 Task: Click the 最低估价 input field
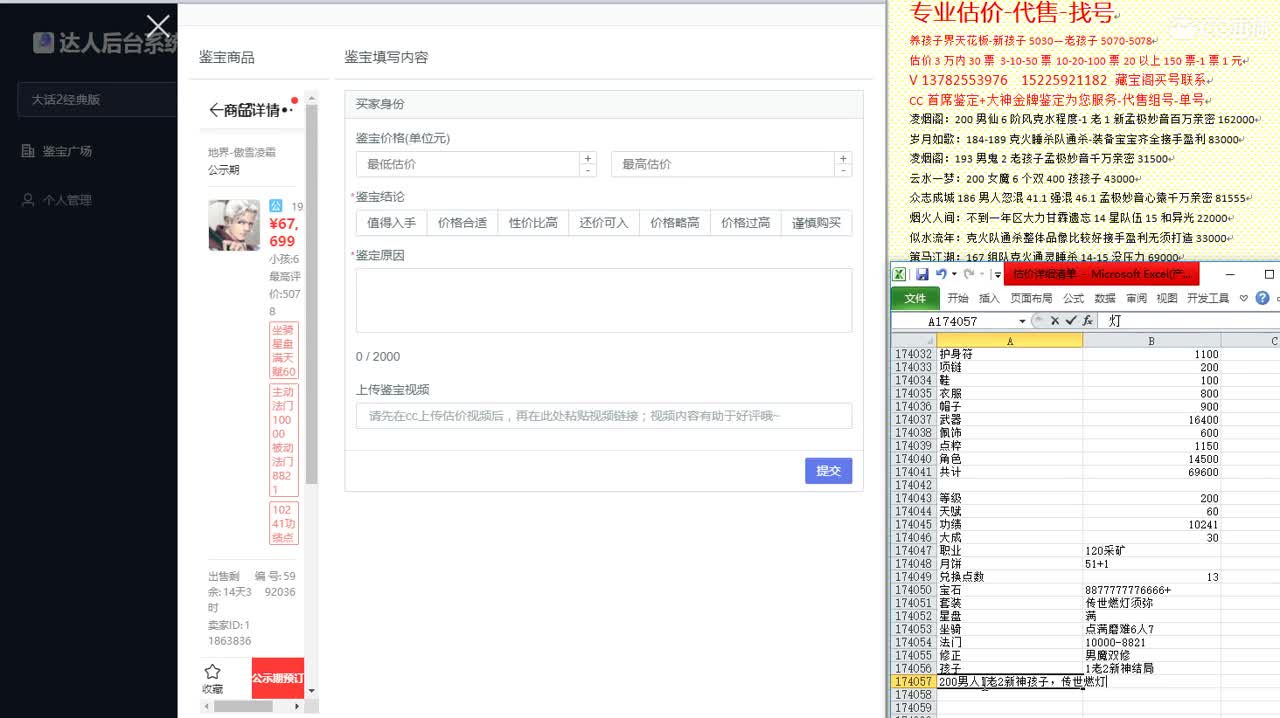[x=468, y=164]
